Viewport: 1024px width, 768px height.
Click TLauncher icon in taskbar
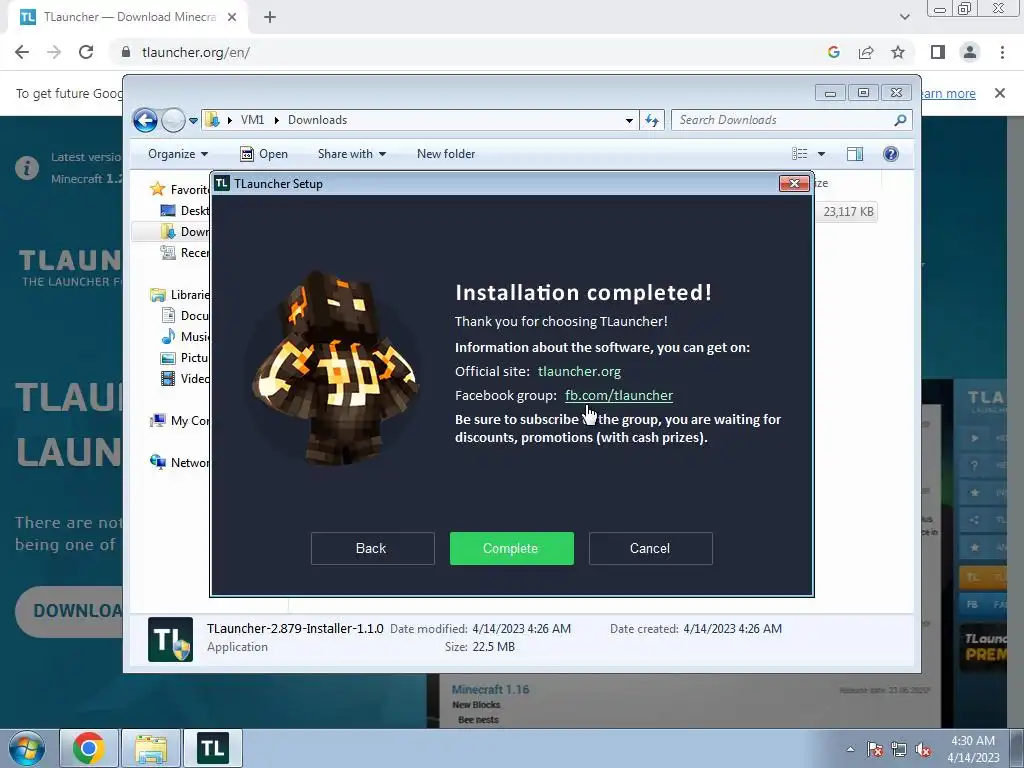click(x=213, y=748)
